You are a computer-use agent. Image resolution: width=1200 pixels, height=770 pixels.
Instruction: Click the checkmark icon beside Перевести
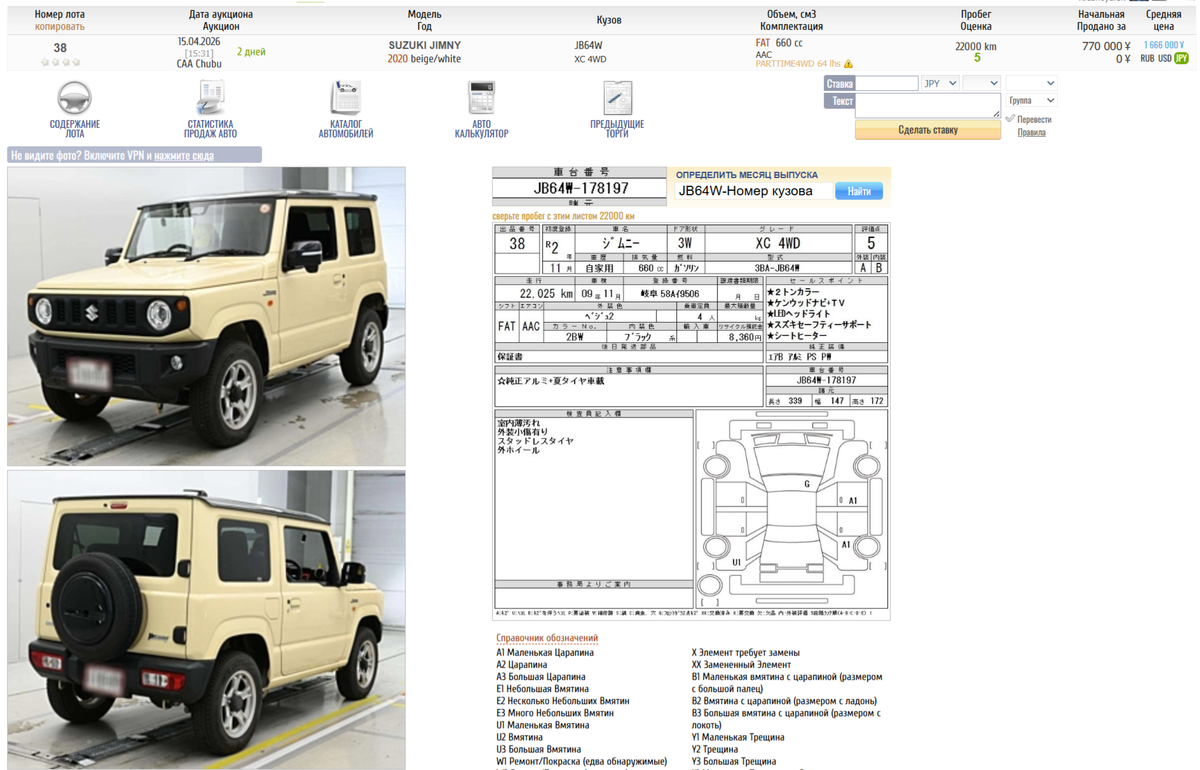tap(1010, 119)
